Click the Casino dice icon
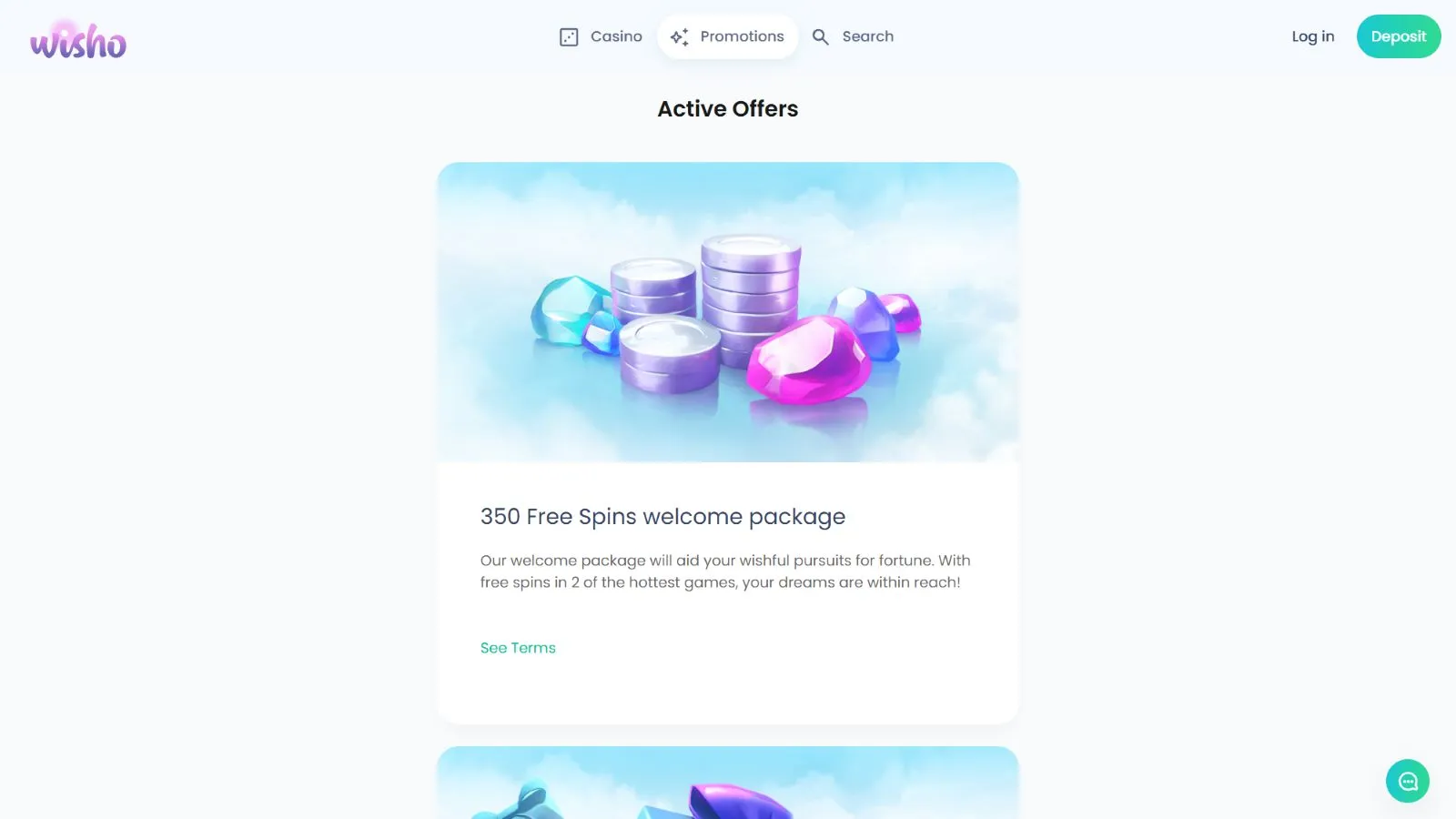The height and width of the screenshot is (819, 1456). click(569, 37)
